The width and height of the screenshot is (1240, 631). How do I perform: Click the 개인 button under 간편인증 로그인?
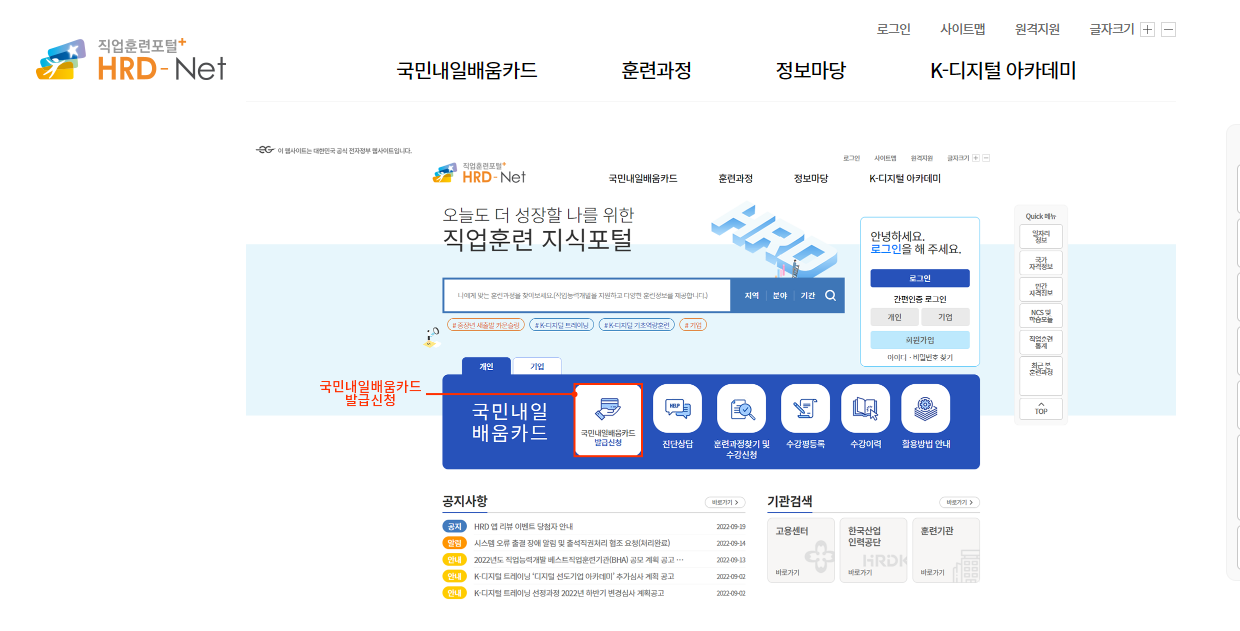[894, 317]
